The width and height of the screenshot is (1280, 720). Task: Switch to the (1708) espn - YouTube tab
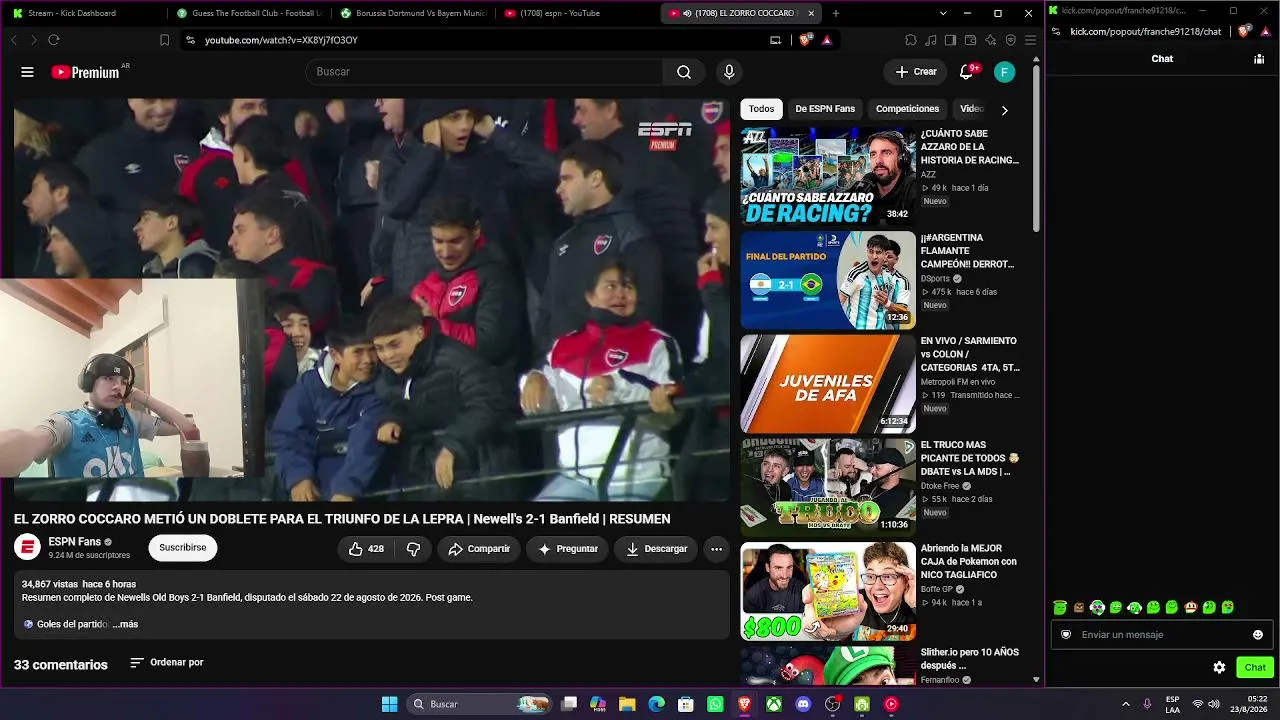pyautogui.click(x=575, y=13)
